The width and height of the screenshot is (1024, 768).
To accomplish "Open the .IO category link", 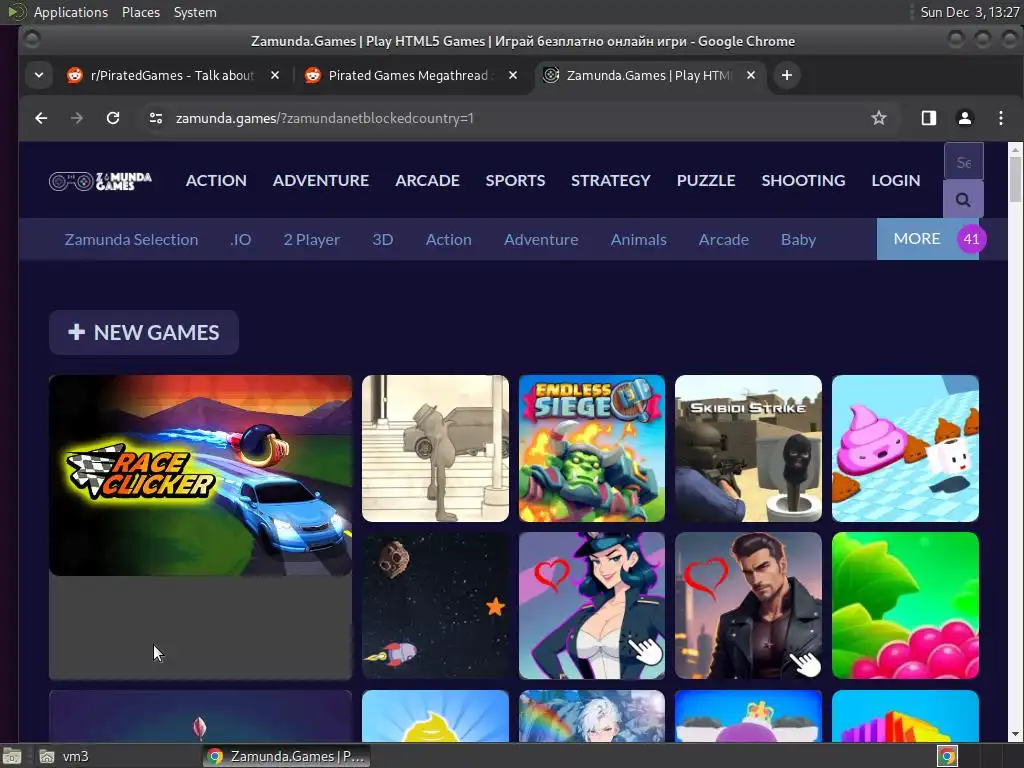I will pyautogui.click(x=240, y=240).
